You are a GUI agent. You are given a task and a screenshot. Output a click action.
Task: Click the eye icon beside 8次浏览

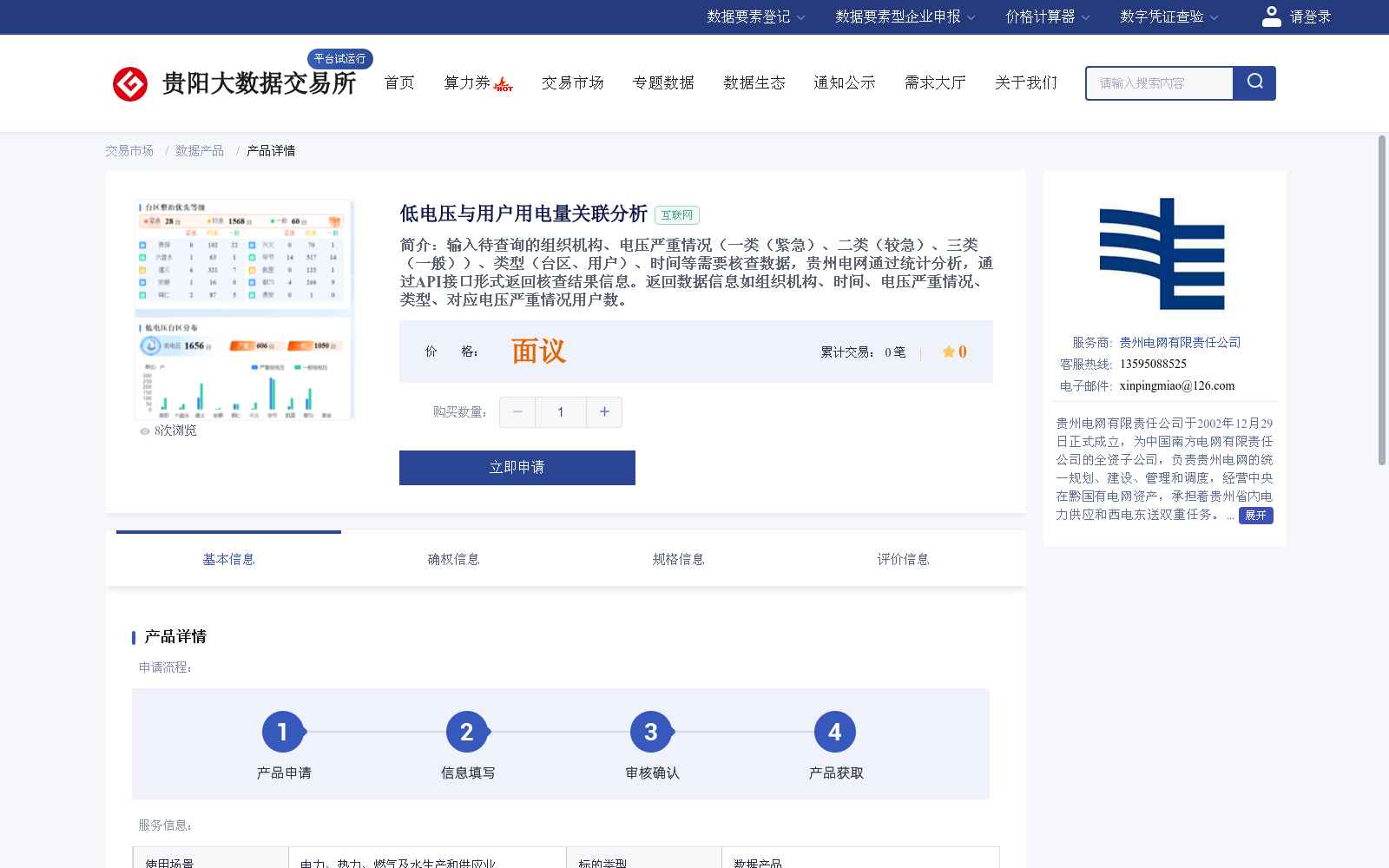[x=145, y=431]
